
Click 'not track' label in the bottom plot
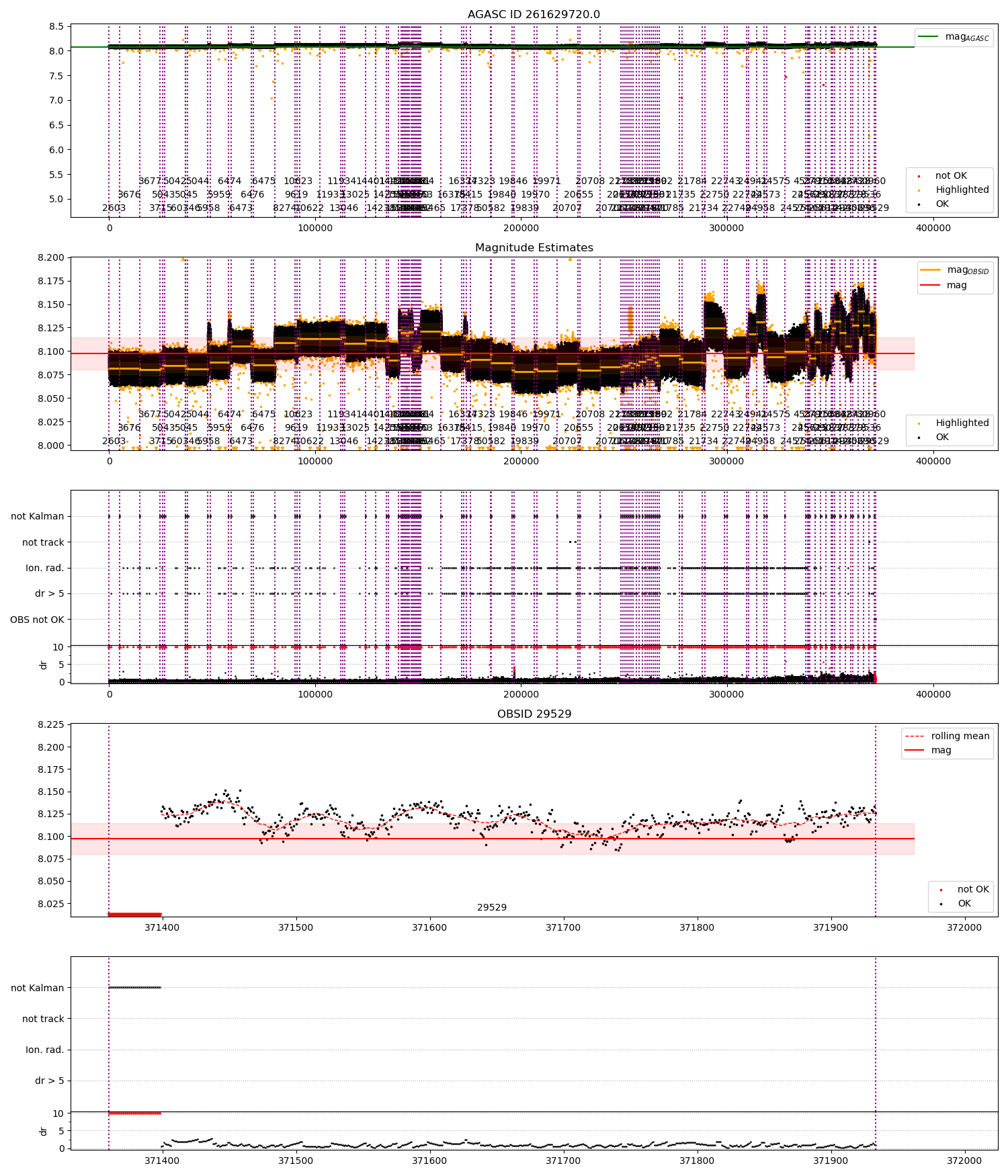pyautogui.click(x=43, y=1019)
